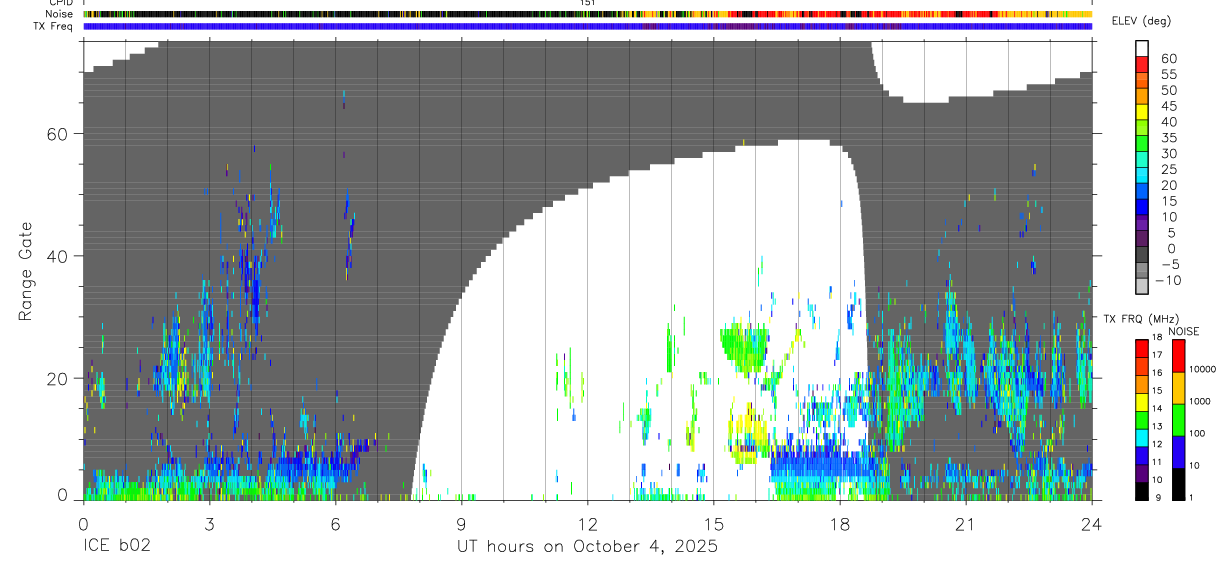Click the blue 10–100 NOISE colorbar segment

click(1178, 450)
